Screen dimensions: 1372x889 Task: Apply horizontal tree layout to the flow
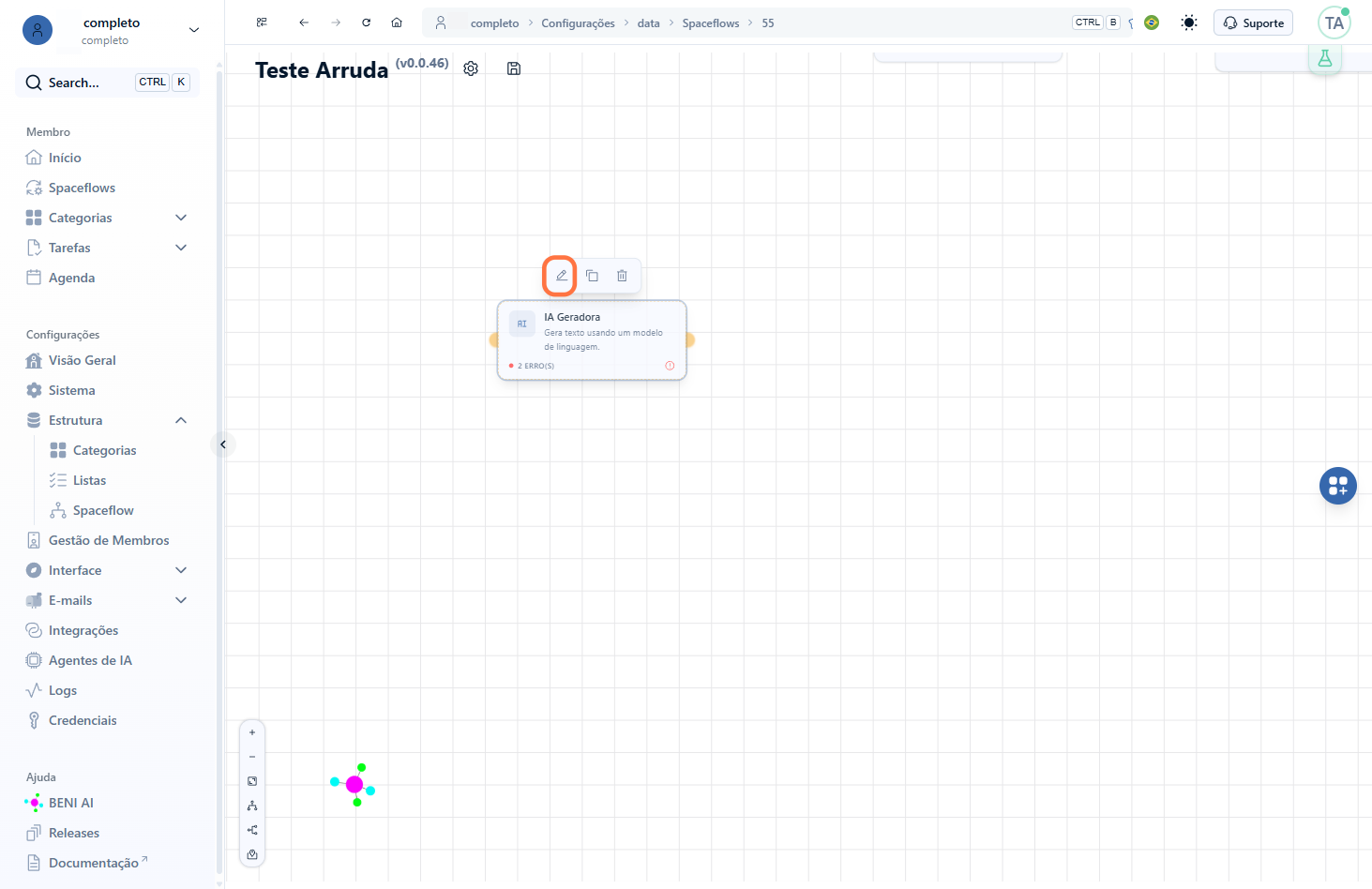pos(252,830)
